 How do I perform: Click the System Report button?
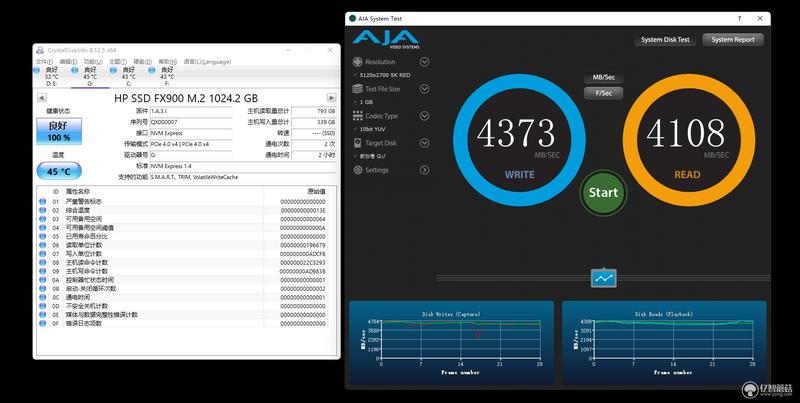[x=733, y=39]
